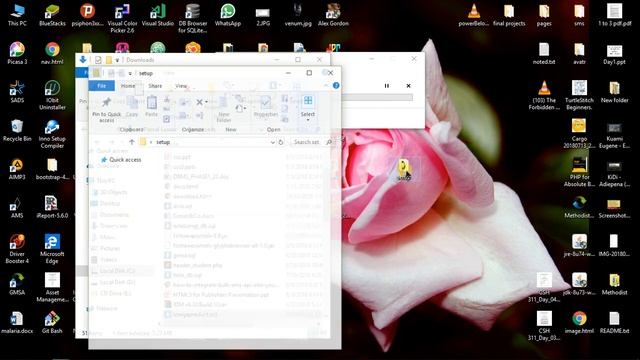
Task: Open File tab in setup window
Action: (x=101, y=86)
